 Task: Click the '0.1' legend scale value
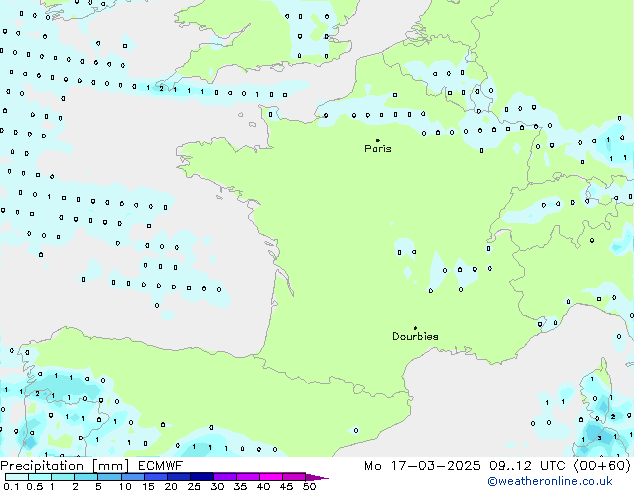point(11,486)
